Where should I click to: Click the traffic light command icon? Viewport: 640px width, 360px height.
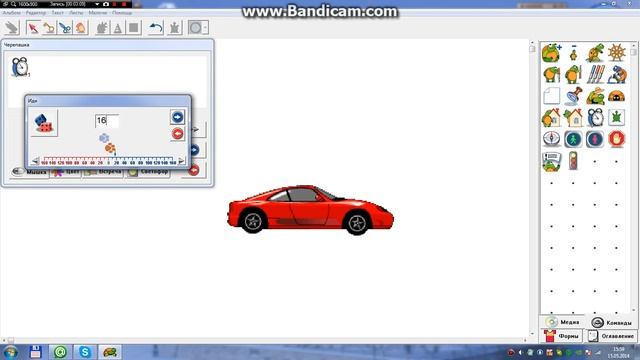pos(573,161)
